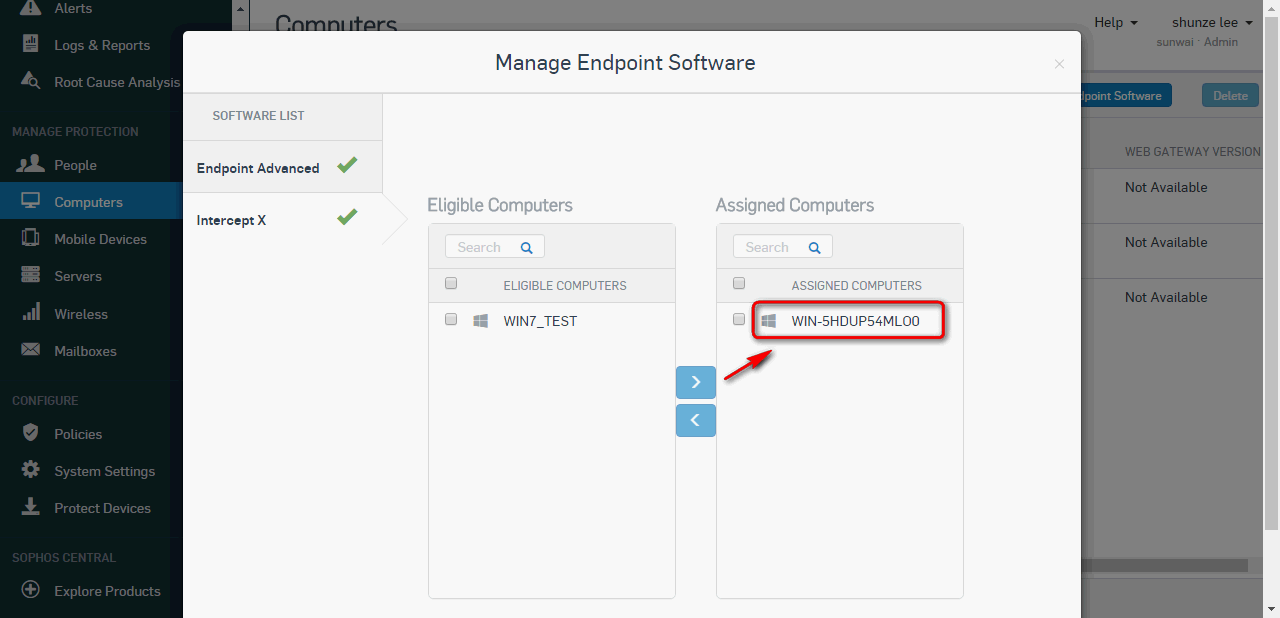The height and width of the screenshot is (618, 1280).
Task: Open the Wireless section
Action: pos(81,314)
